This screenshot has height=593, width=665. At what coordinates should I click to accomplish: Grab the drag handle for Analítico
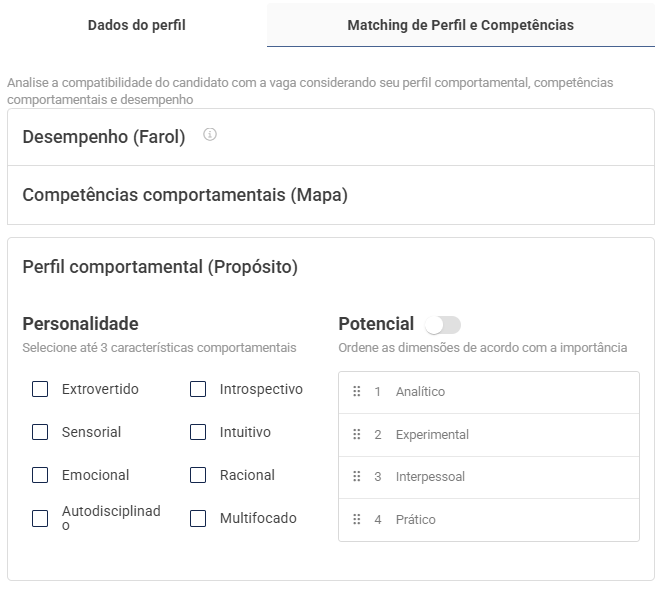[x=357, y=392]
